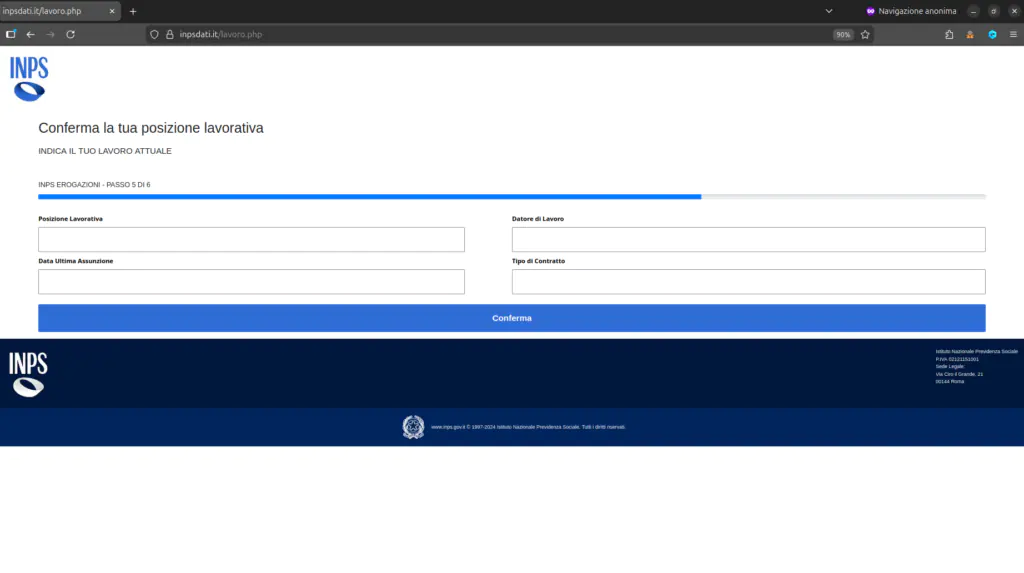The width and height of the screenshot is (1024, 573).
Task: Click the reload page icon
Action: click(70, 34)
